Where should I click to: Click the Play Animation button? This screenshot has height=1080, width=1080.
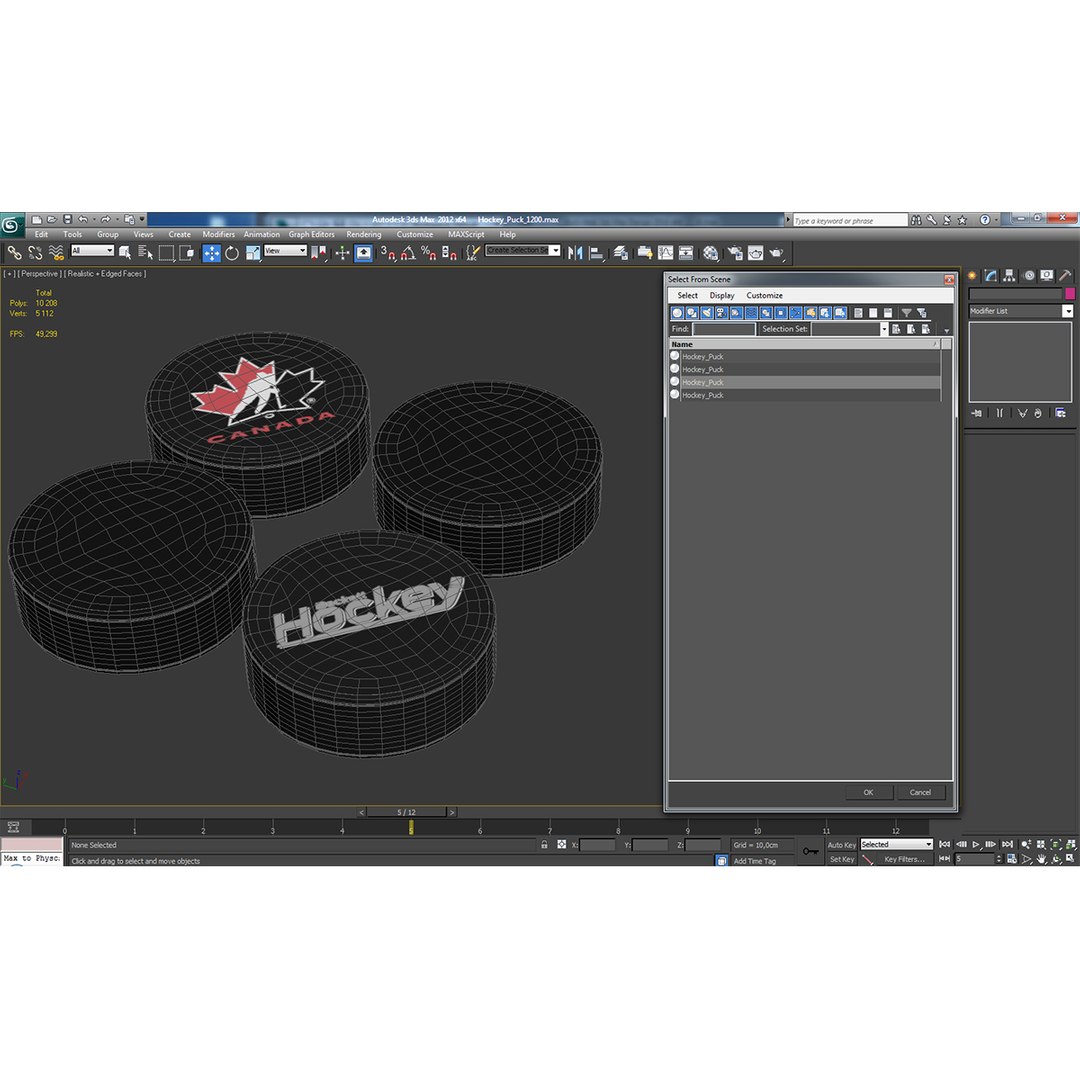point(976,844)
